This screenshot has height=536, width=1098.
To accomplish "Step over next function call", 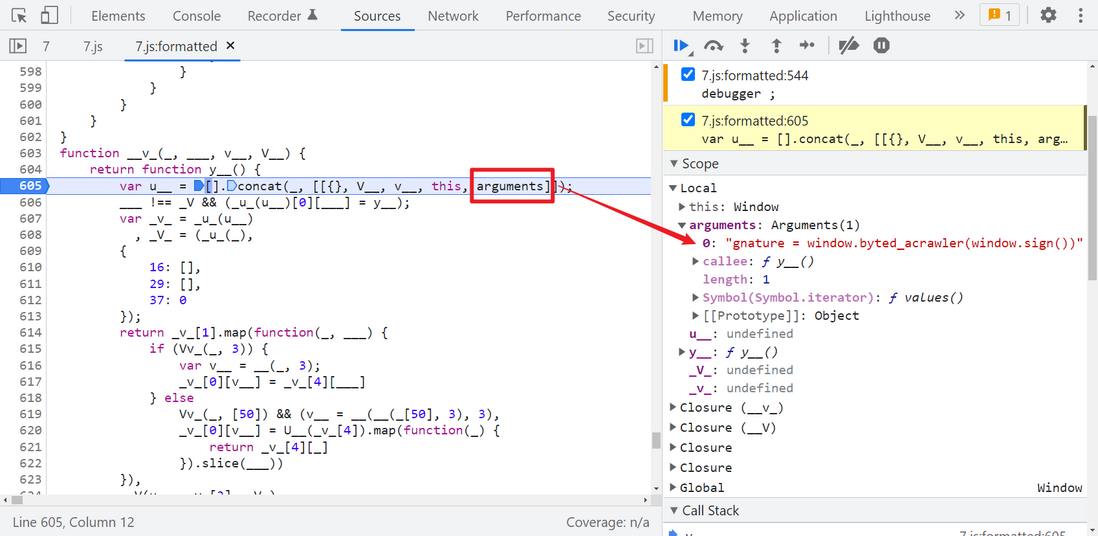I will coord(714,46).
